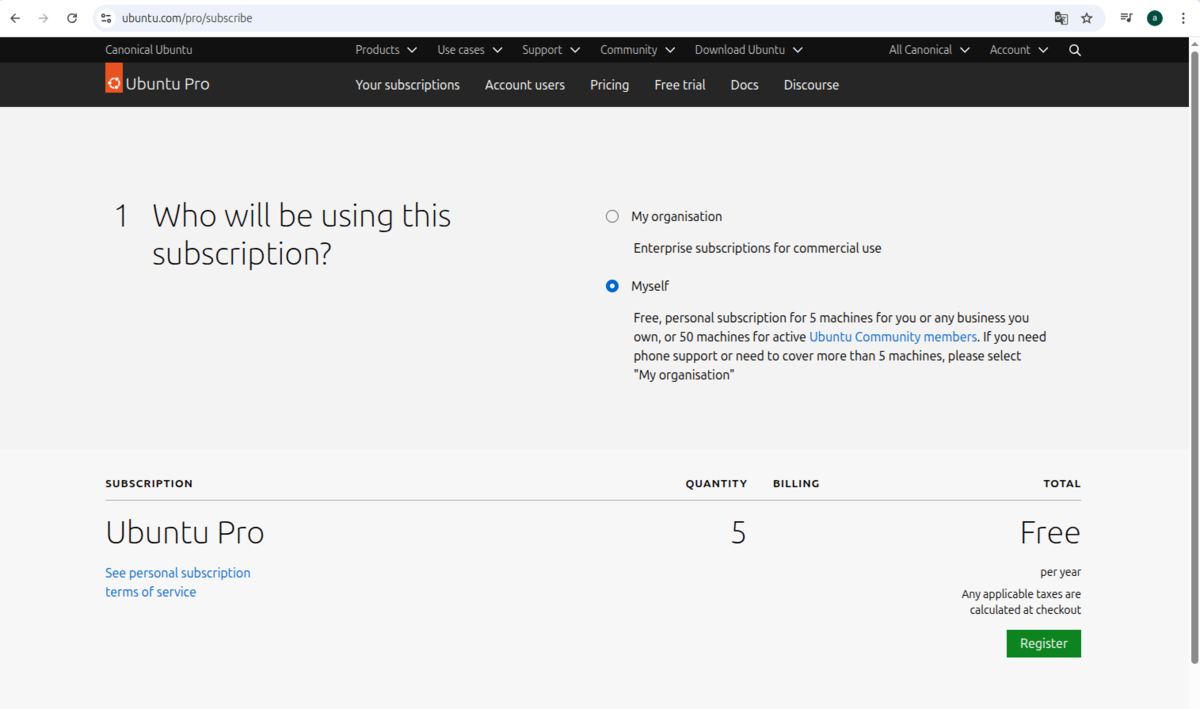Click the green Register button
The height and width of the screenshot is (709, 1200).
pyautogui.click(x=1044, y=643)
